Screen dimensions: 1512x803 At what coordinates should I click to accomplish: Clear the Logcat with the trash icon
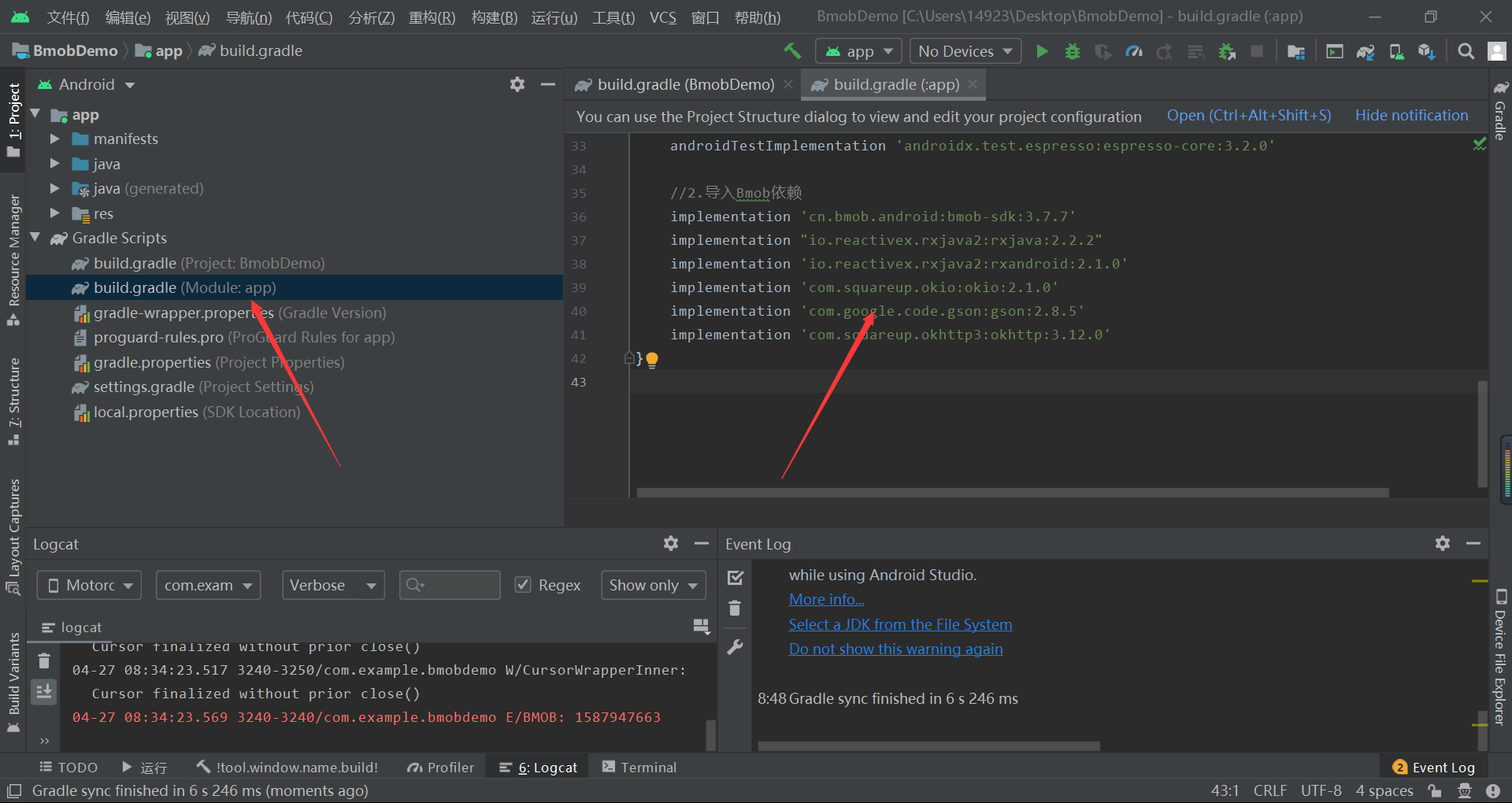(44, 661)
